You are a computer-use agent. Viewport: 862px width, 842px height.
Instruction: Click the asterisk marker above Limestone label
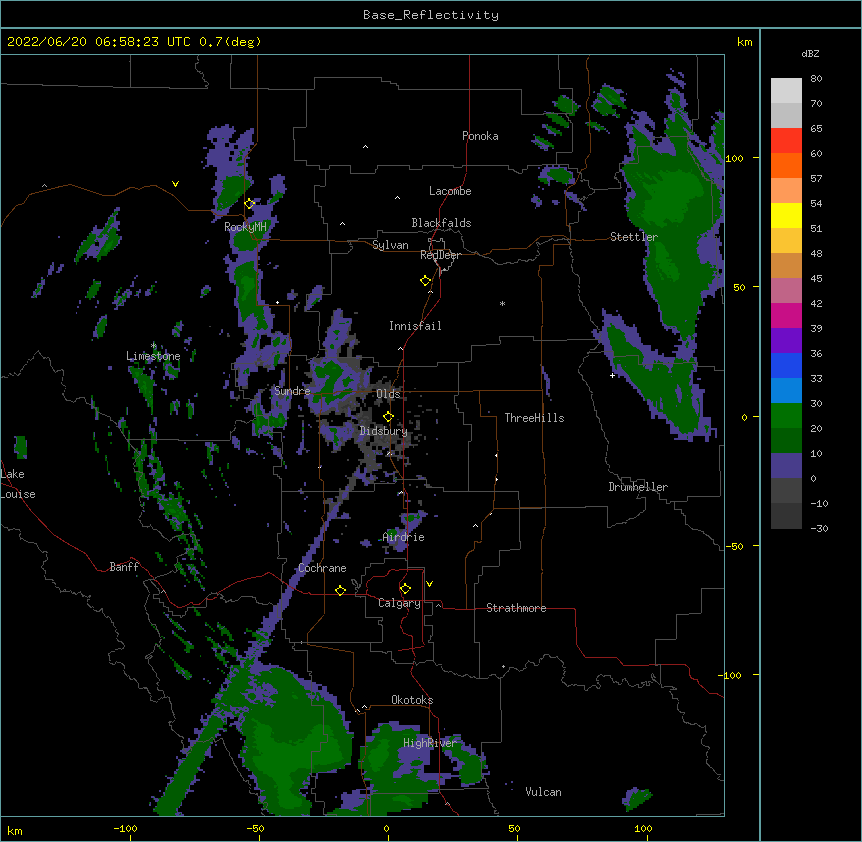153,346
